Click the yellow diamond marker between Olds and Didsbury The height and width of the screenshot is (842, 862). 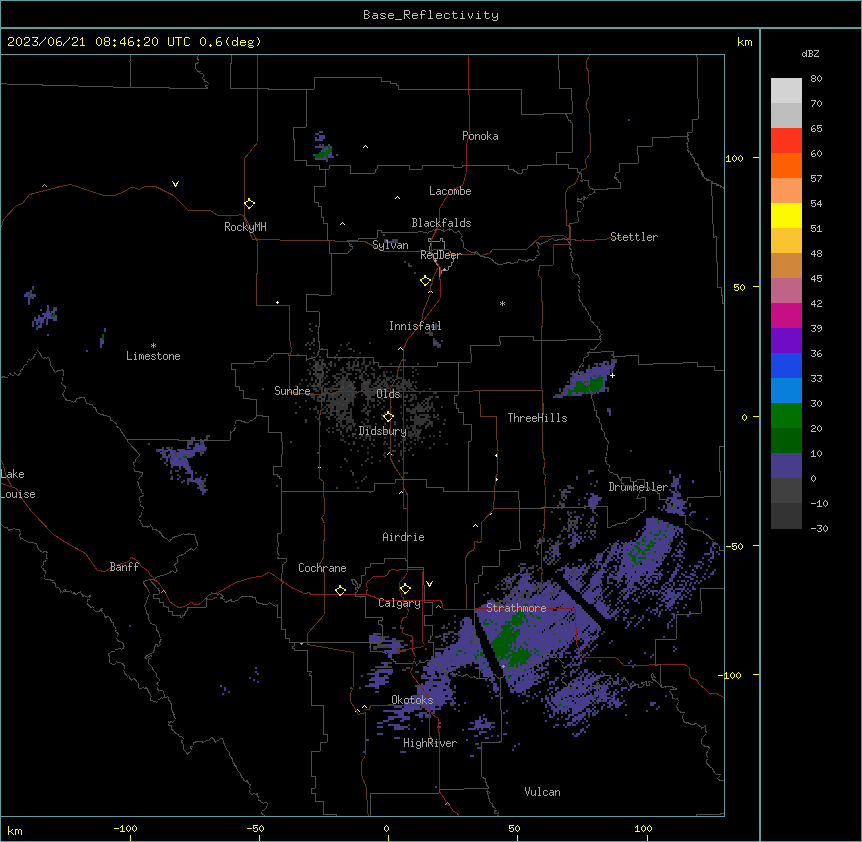click(388, 417)
